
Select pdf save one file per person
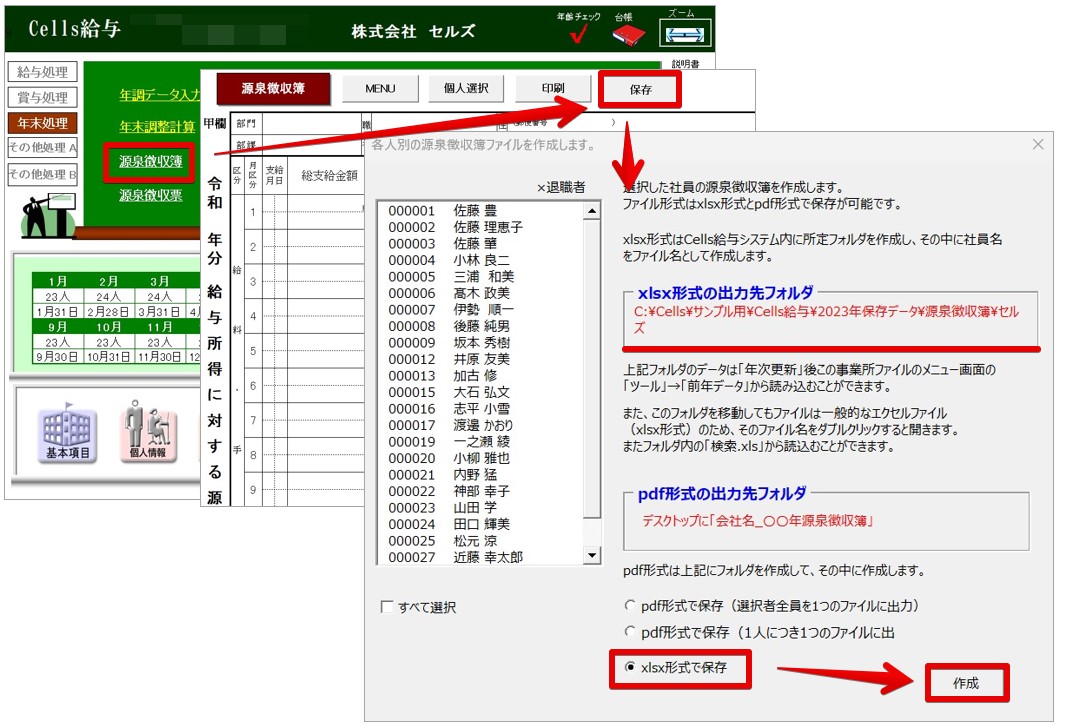pyautogui.click(x=629, y=632)
